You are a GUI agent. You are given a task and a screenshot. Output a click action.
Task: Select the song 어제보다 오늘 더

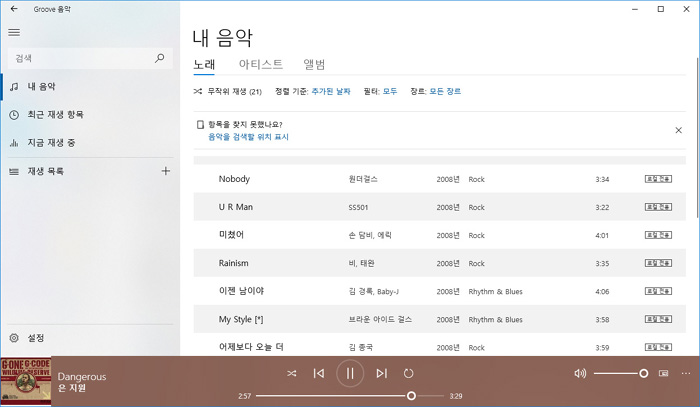pos(251,347)
